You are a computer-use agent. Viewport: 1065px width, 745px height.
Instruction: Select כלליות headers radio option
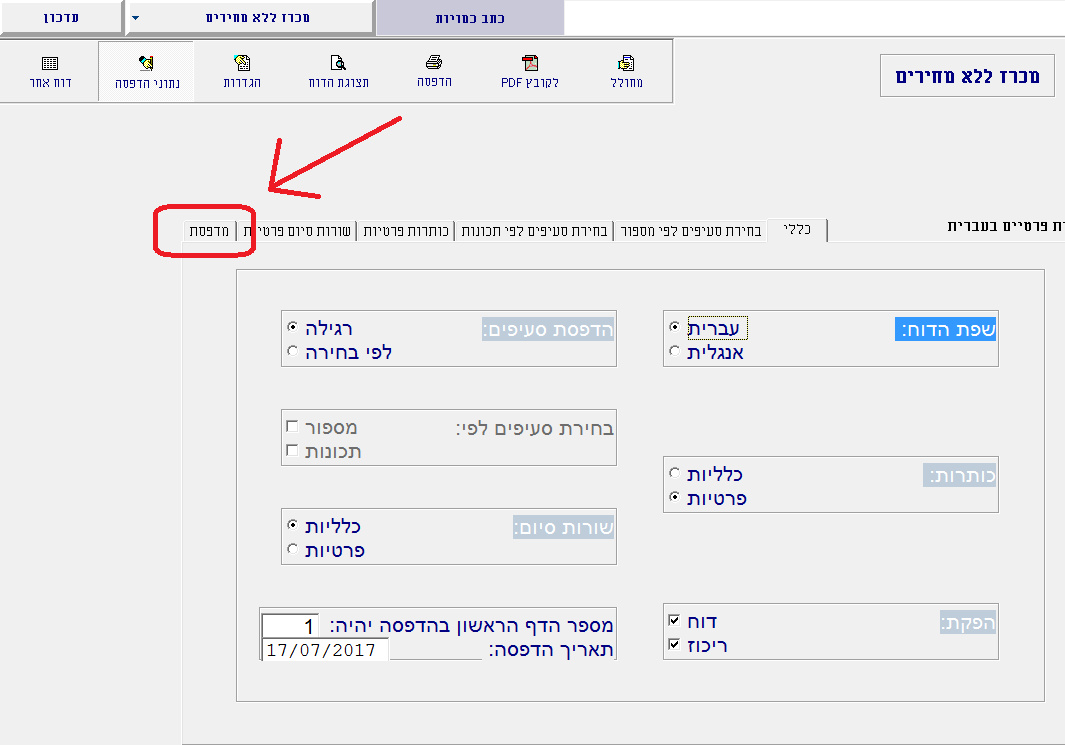pyautogui.click(x=675, y=473)
